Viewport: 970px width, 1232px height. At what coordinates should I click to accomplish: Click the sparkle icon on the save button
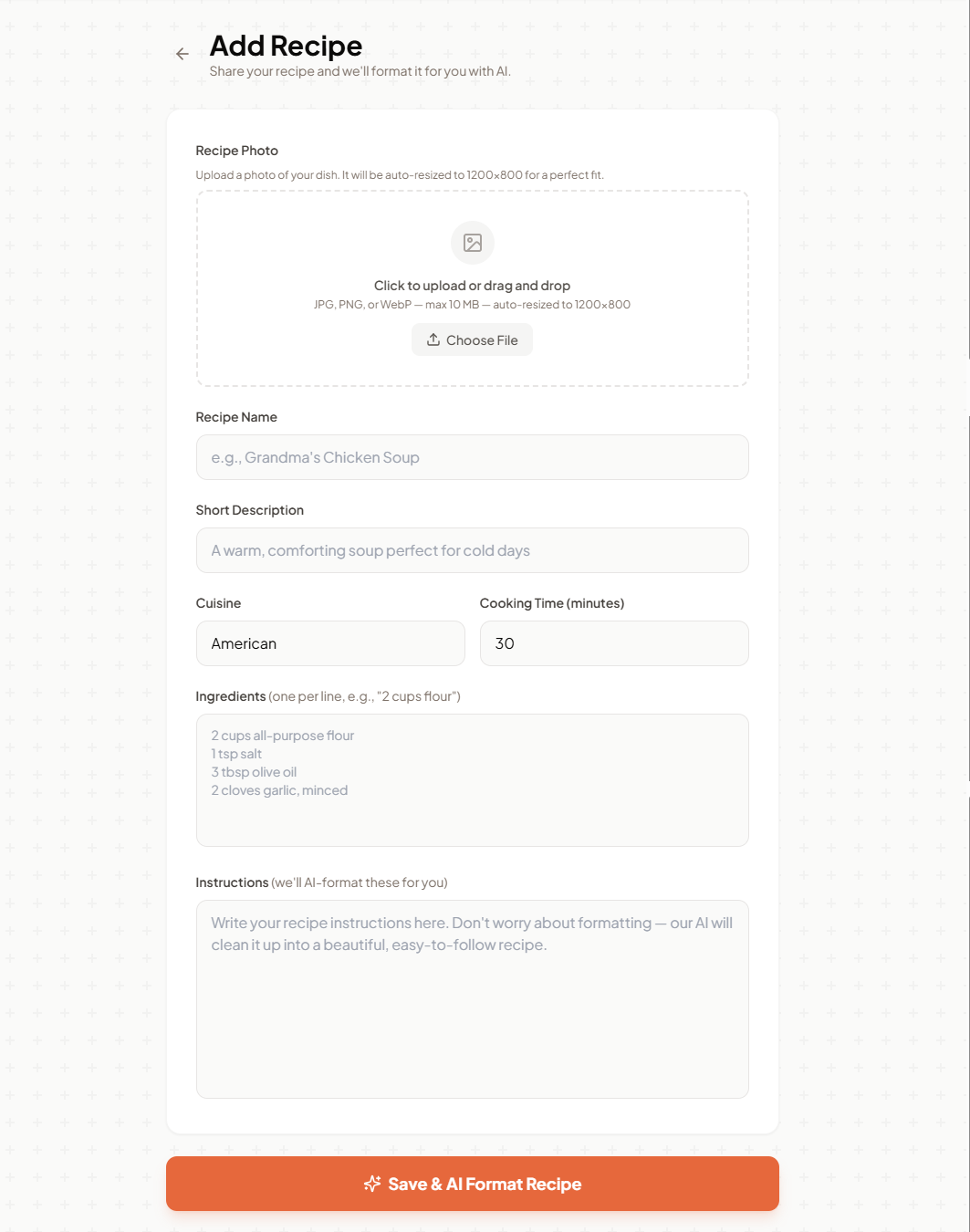tap(372, 1184)
